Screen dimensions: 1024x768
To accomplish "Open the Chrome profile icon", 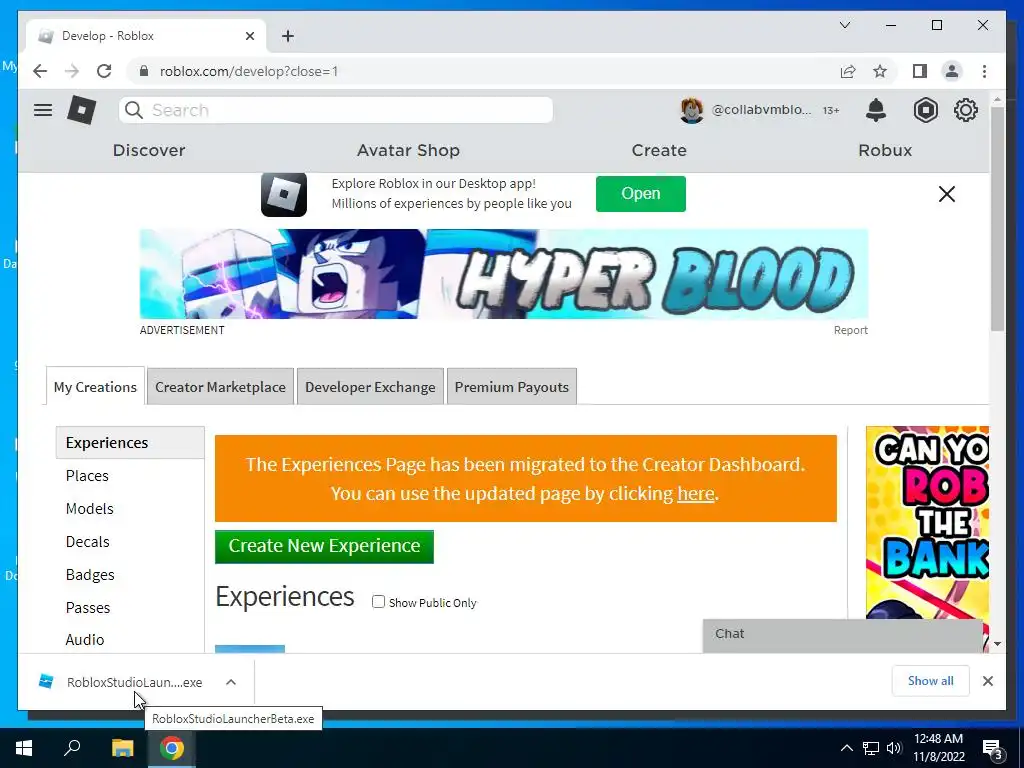I will point(952,71).
